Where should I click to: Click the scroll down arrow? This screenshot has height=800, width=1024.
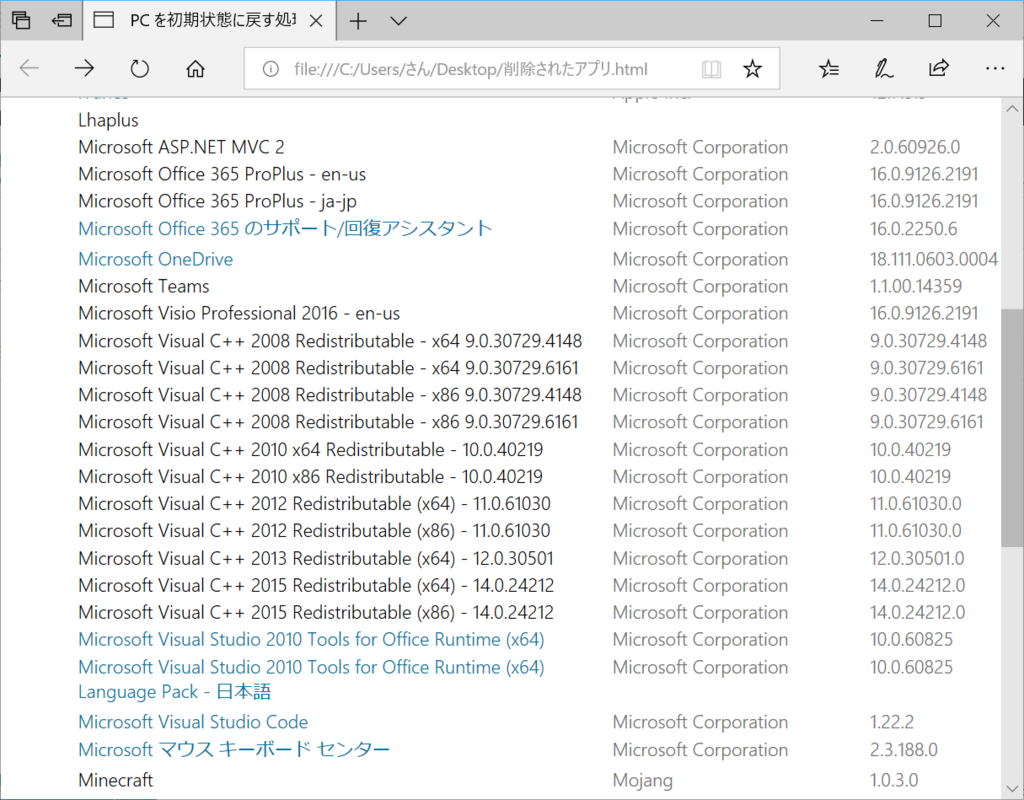pyautogui.click(x=1012, y=788)
